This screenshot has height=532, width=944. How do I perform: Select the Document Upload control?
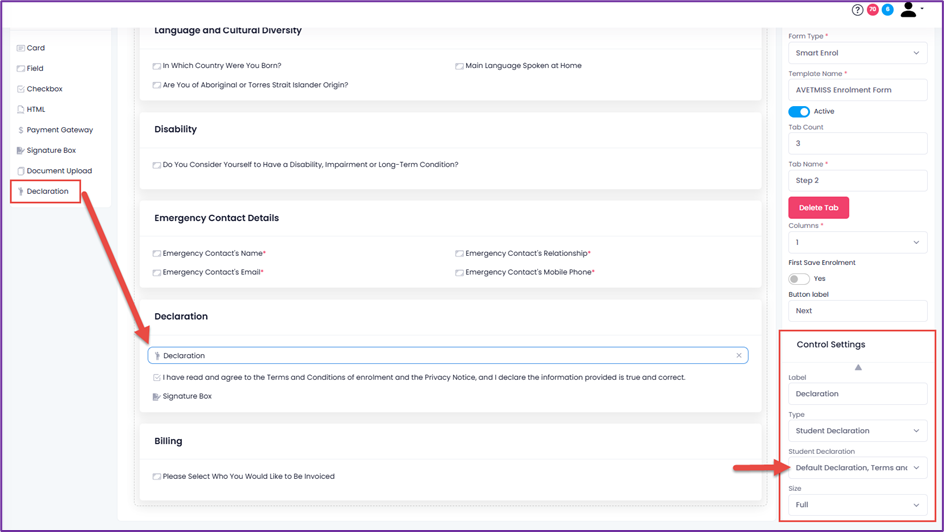(x=58, y=171)
